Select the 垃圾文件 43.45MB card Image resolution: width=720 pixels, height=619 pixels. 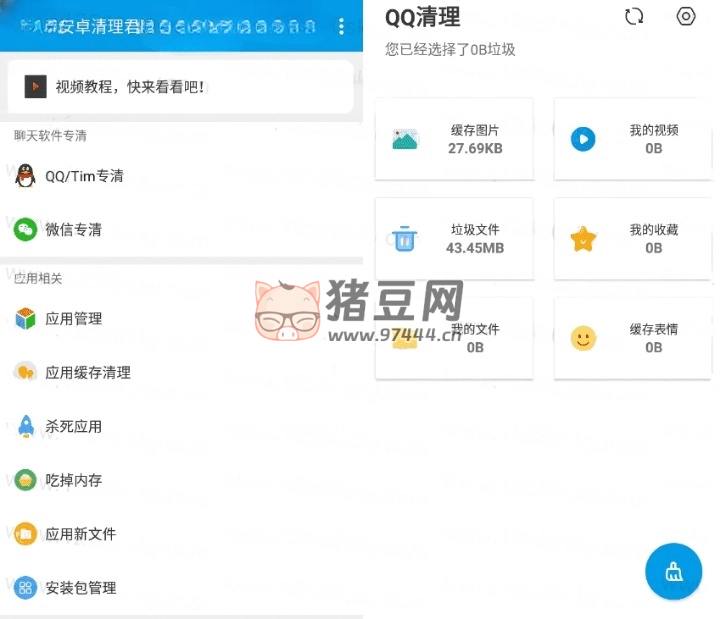coord(454,238)
